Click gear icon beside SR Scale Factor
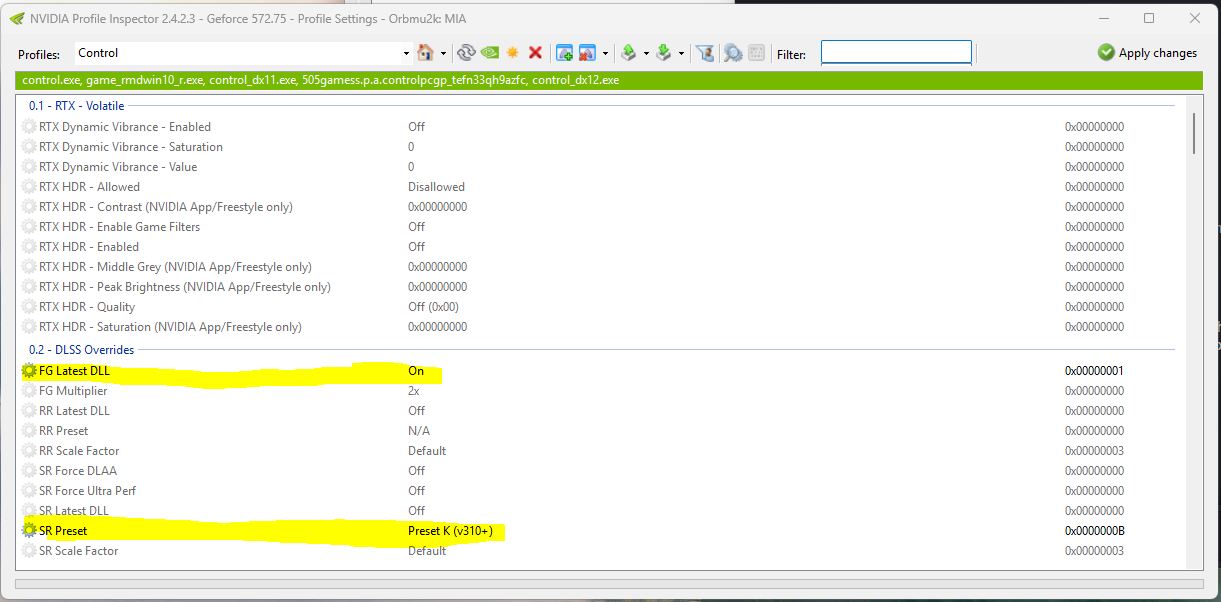 (x=29, y=551)
